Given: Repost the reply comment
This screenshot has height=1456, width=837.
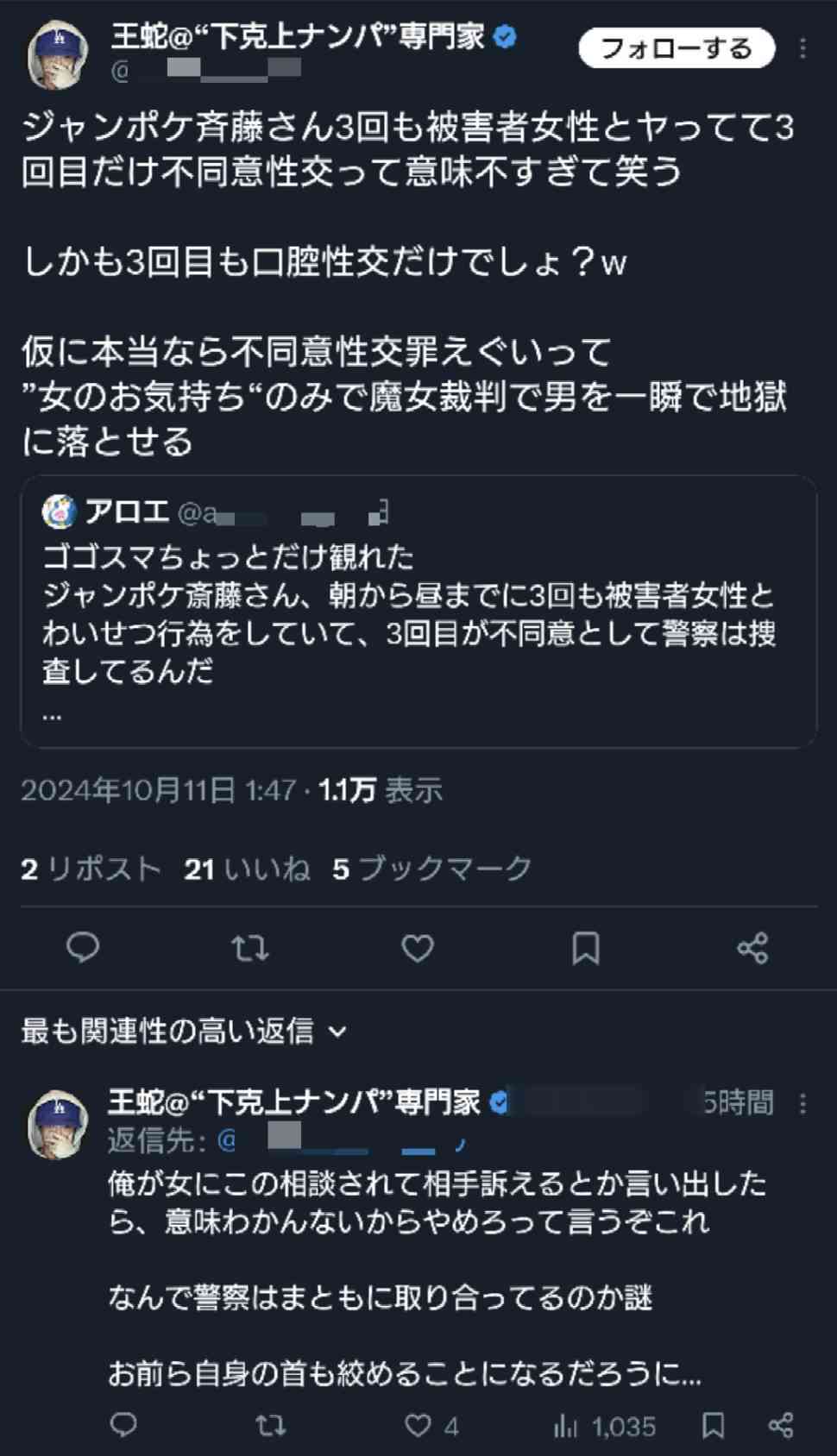Looking at the screenshot, I should click(270, 1425).
